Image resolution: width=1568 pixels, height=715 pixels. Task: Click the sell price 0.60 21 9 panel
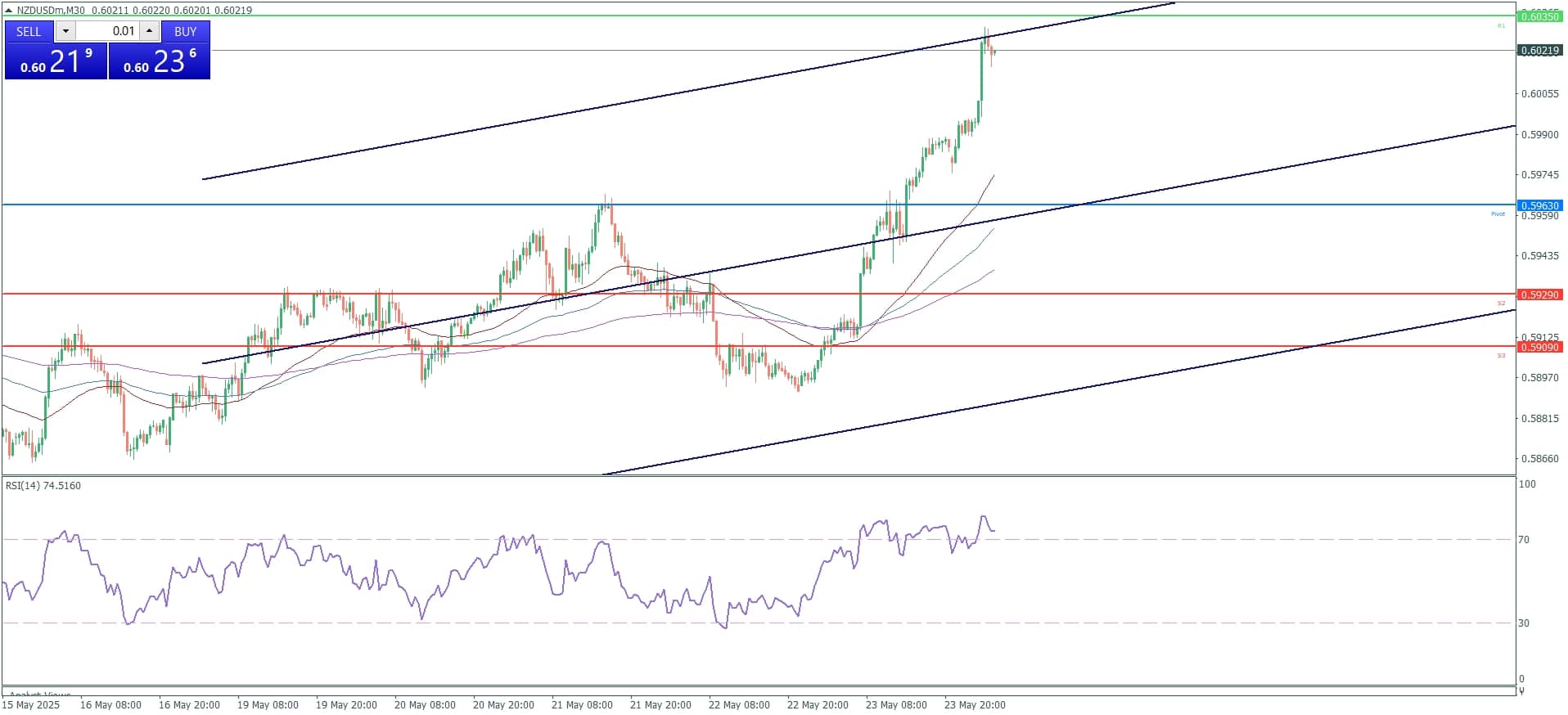(56, 61)
